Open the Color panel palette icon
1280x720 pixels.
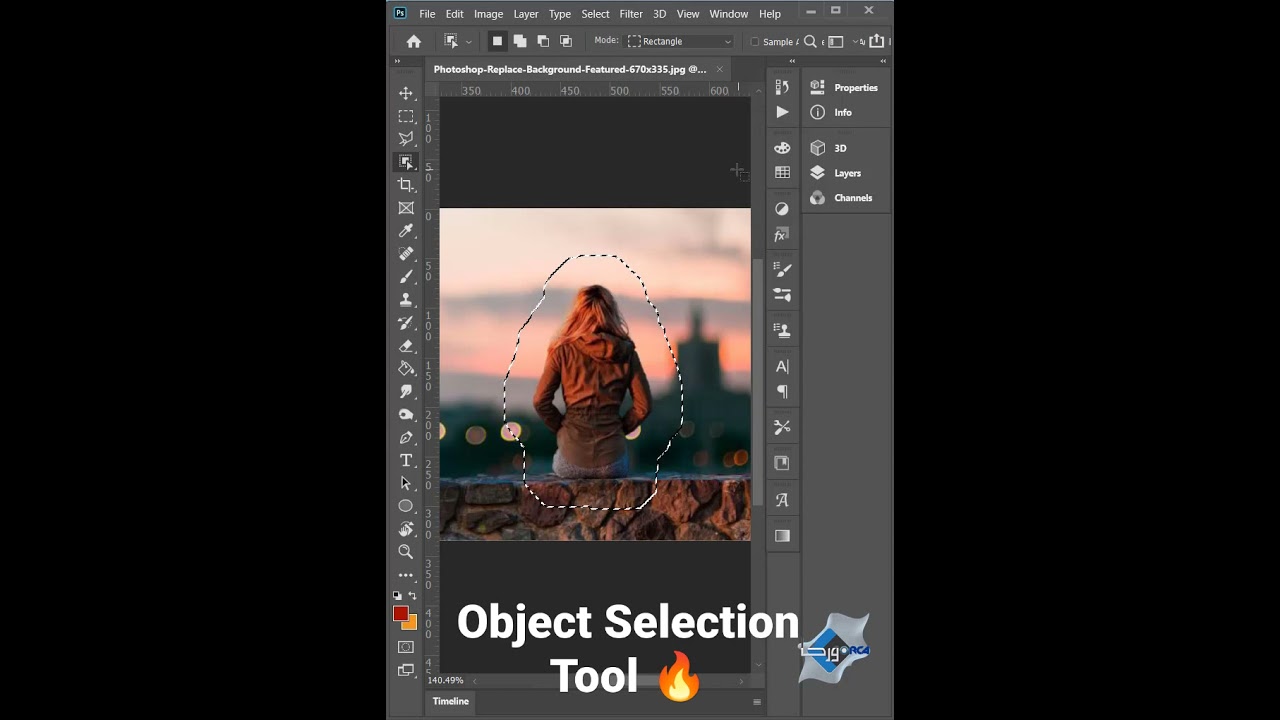pos(782,148)
